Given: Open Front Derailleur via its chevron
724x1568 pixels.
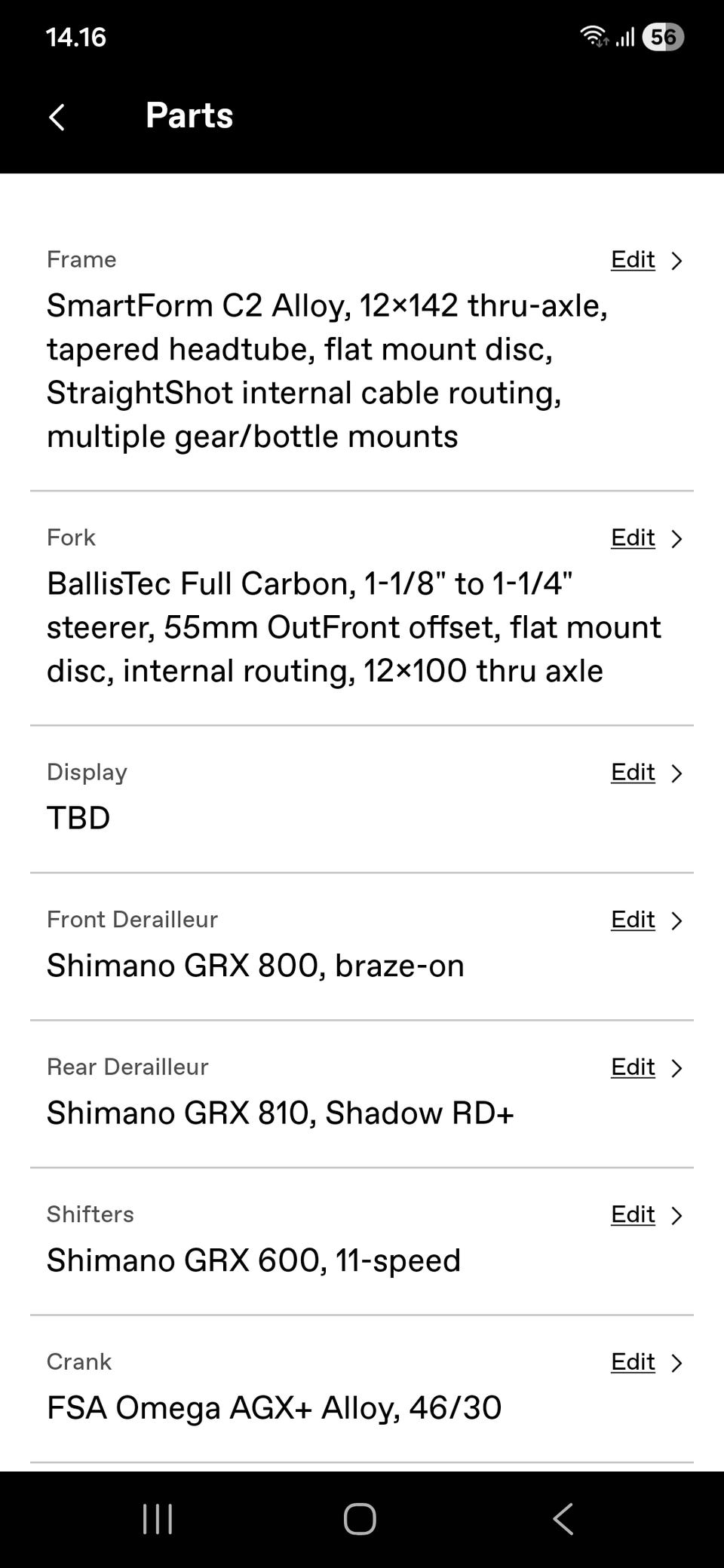Looking at the screenshot, I should [x=676, y=920].
